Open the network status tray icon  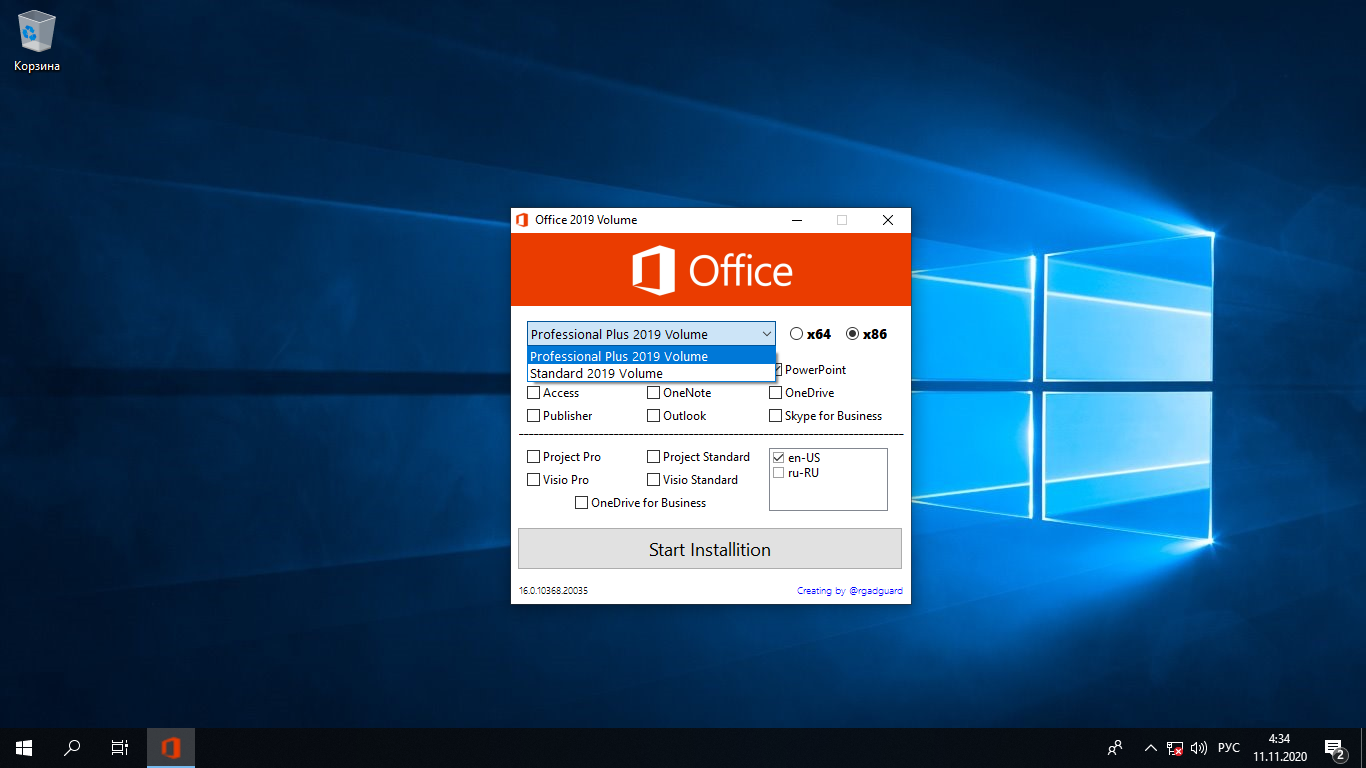tap(1175, 747)
